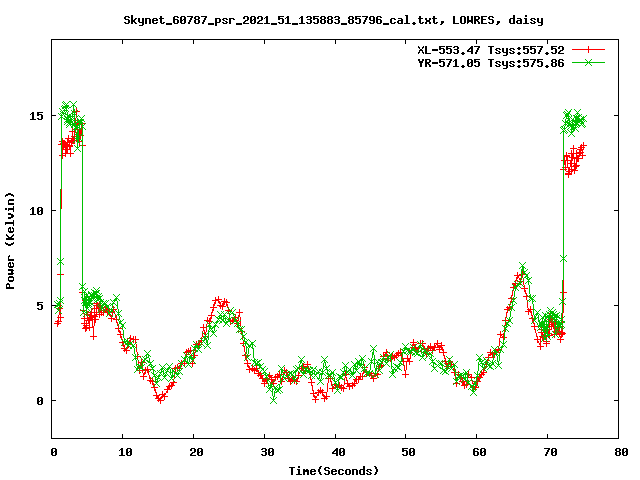Click the x-axis tick label 20
The width and height of the screenshot is (640, 480).
(x=196, y=452)
